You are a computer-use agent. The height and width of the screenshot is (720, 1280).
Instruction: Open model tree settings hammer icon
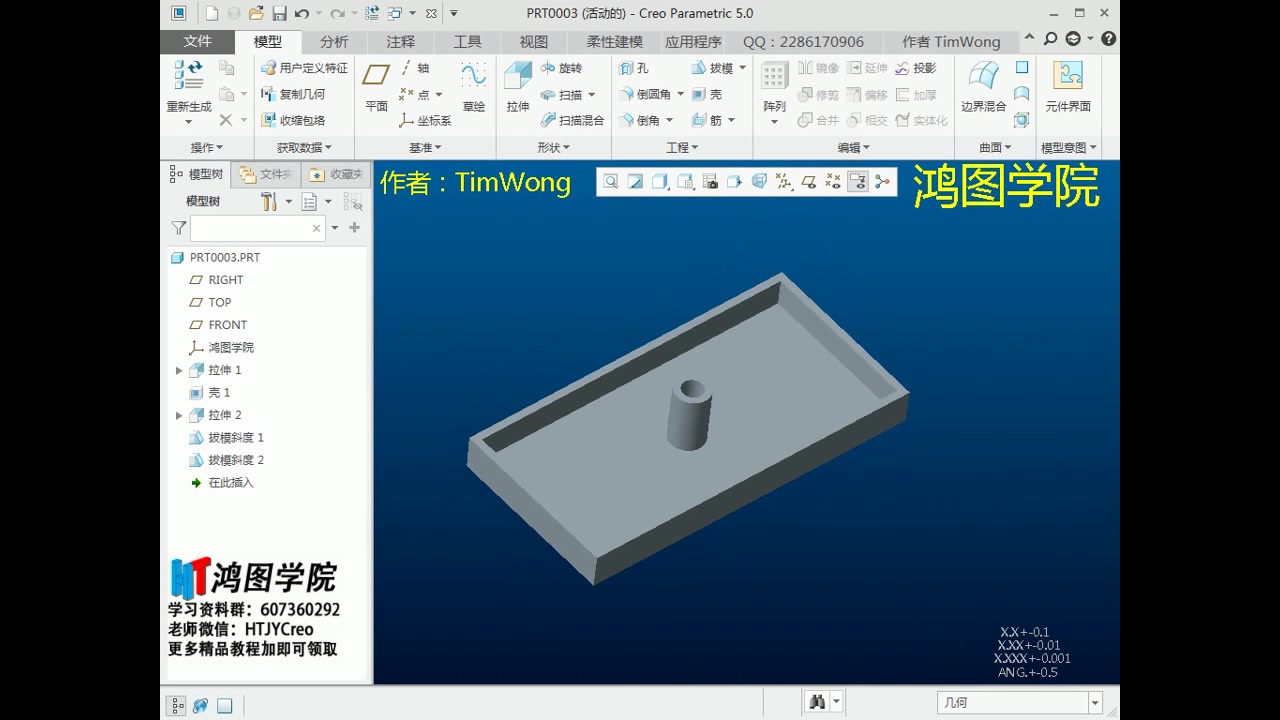click(268, 201)
